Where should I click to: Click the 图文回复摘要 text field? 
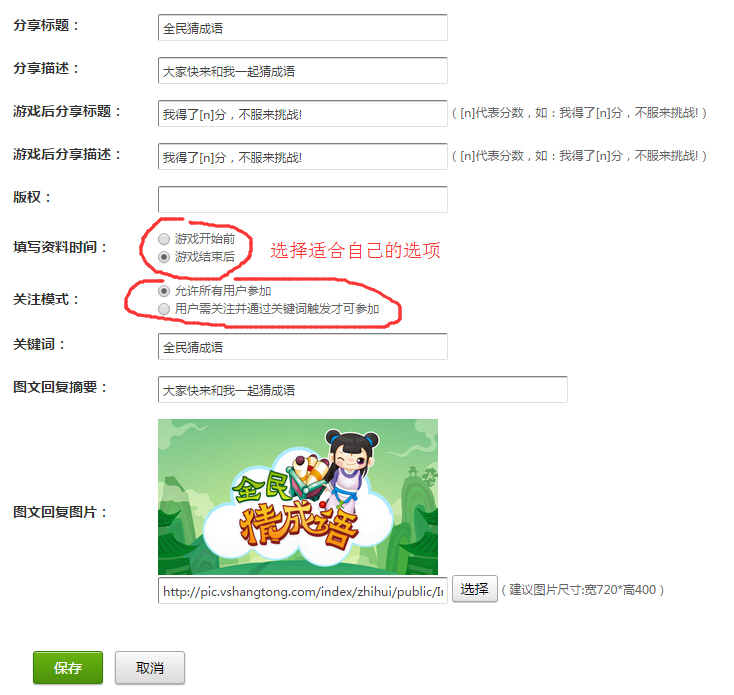click(362, 390)
